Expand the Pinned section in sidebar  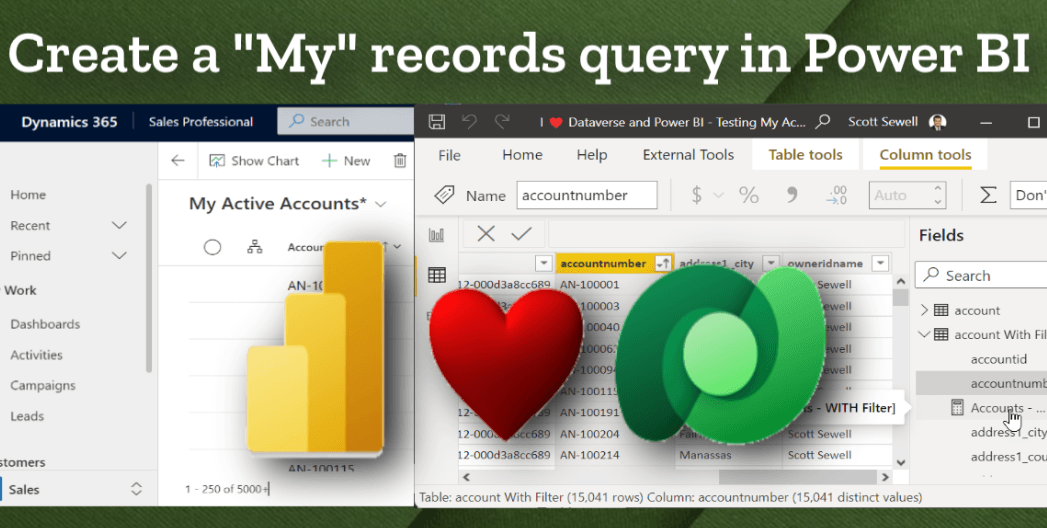tap(120, 256)
